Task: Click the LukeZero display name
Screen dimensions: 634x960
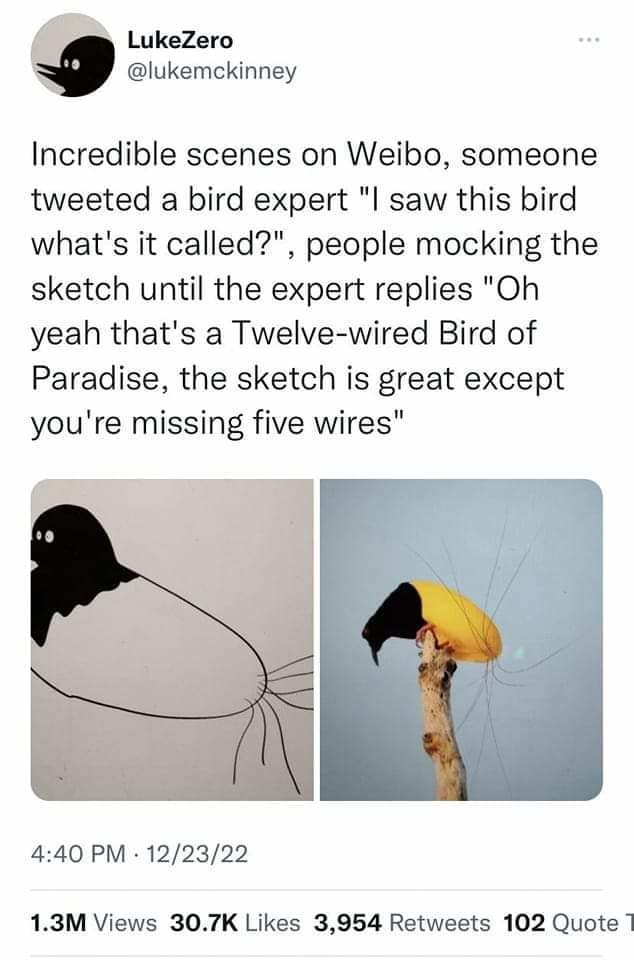Action: [x=180, y=40]
